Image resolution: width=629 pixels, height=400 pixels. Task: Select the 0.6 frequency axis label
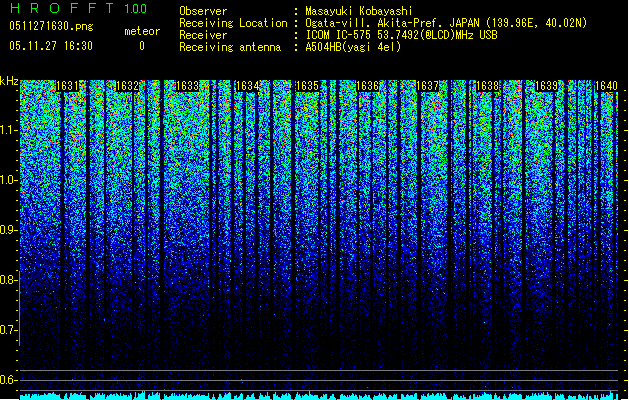pyautogui.click(x=8, y=380)
